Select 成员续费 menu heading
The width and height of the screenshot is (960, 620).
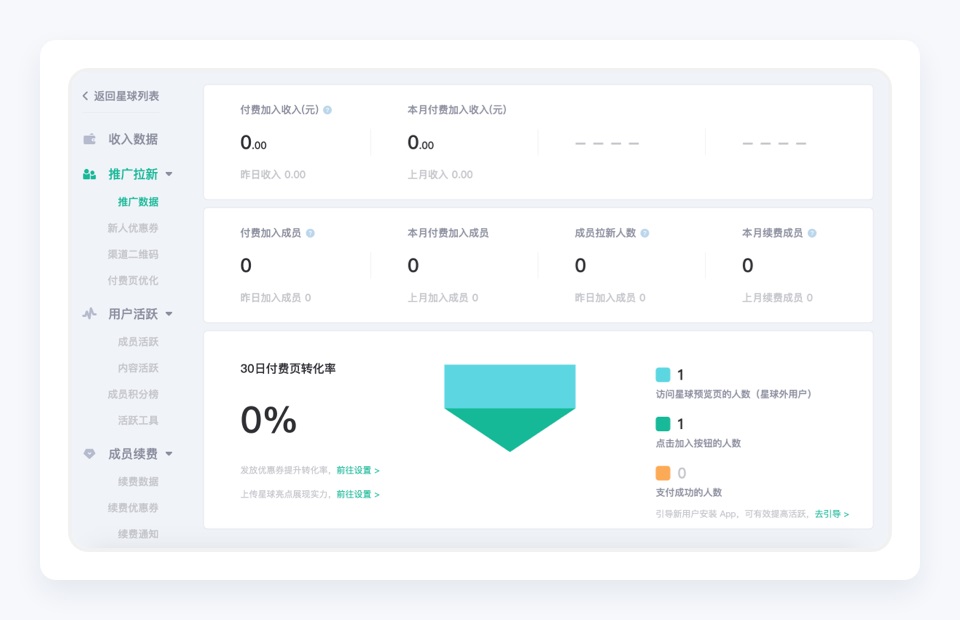click(x=133, y=454)
